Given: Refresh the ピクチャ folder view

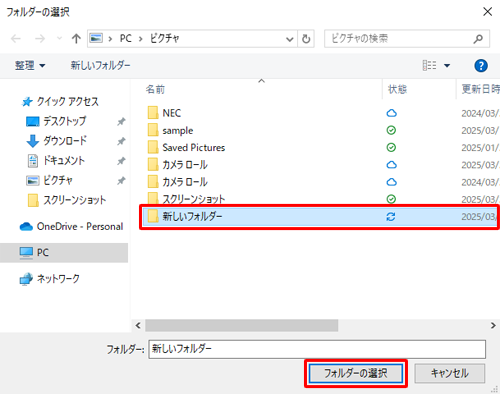Looking at the screenshot, I should tap(306, 39).
